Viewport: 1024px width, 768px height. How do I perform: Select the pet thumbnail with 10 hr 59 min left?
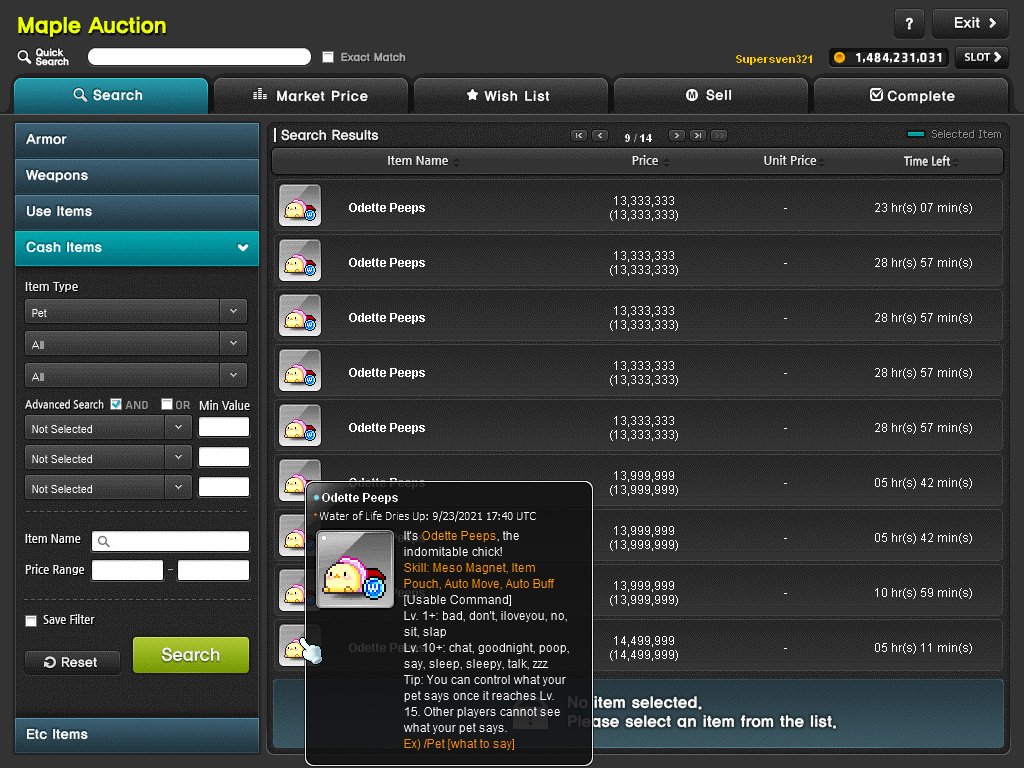[x=292, y=590]
